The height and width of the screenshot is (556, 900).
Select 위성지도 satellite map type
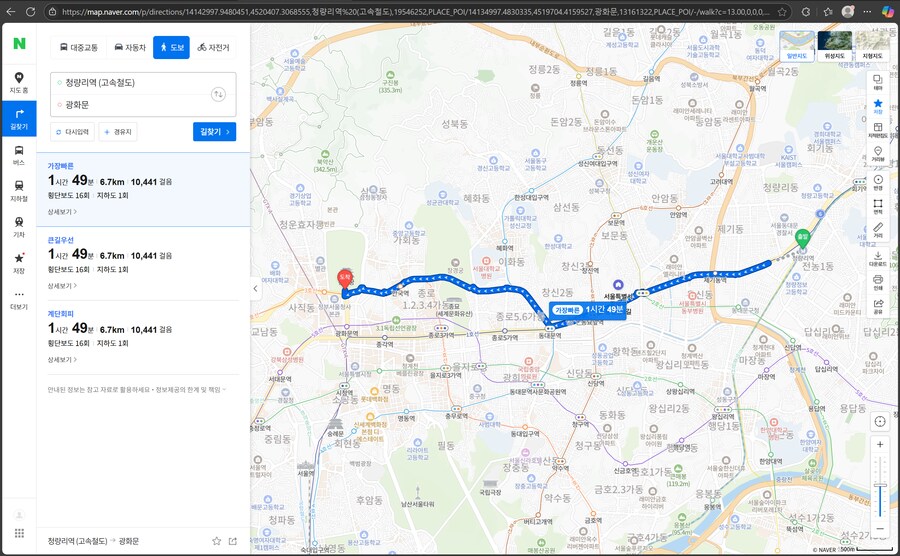835,46
